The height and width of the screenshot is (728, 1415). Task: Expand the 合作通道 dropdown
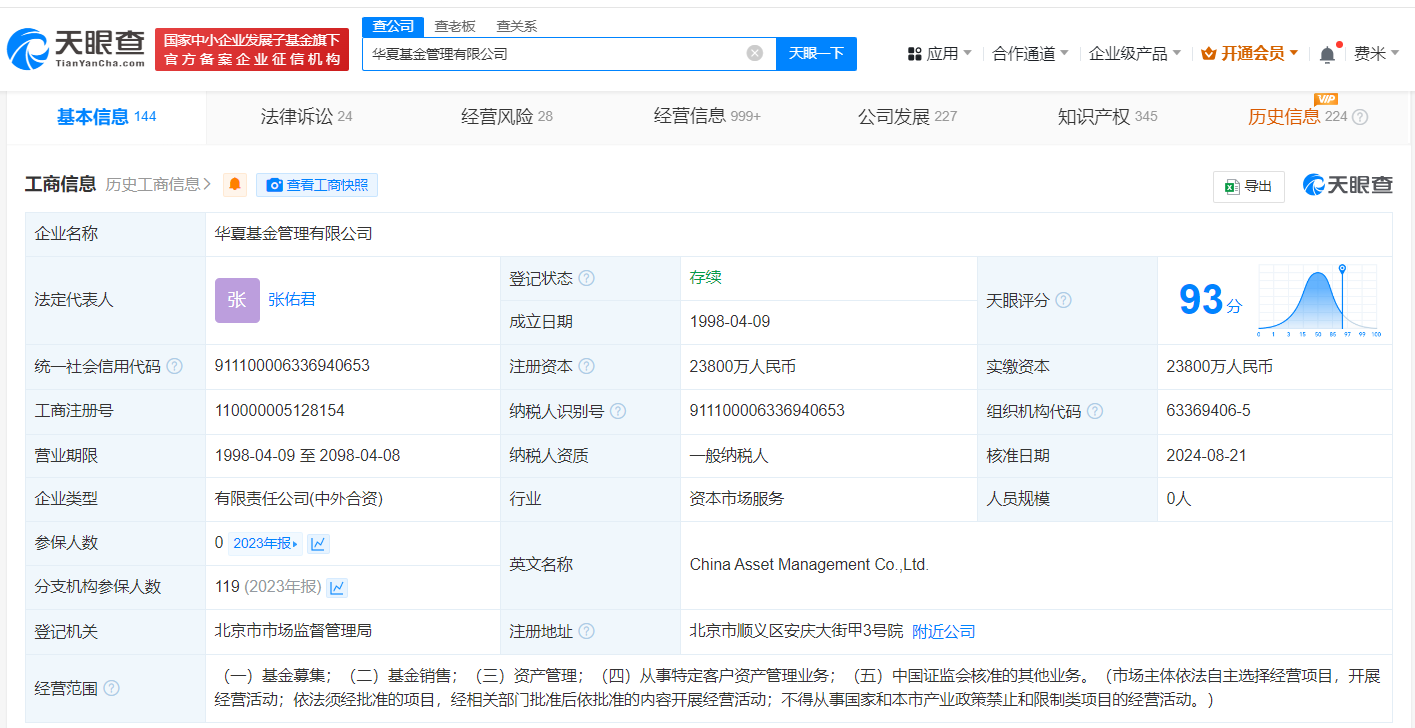[x=1030, y=54]
